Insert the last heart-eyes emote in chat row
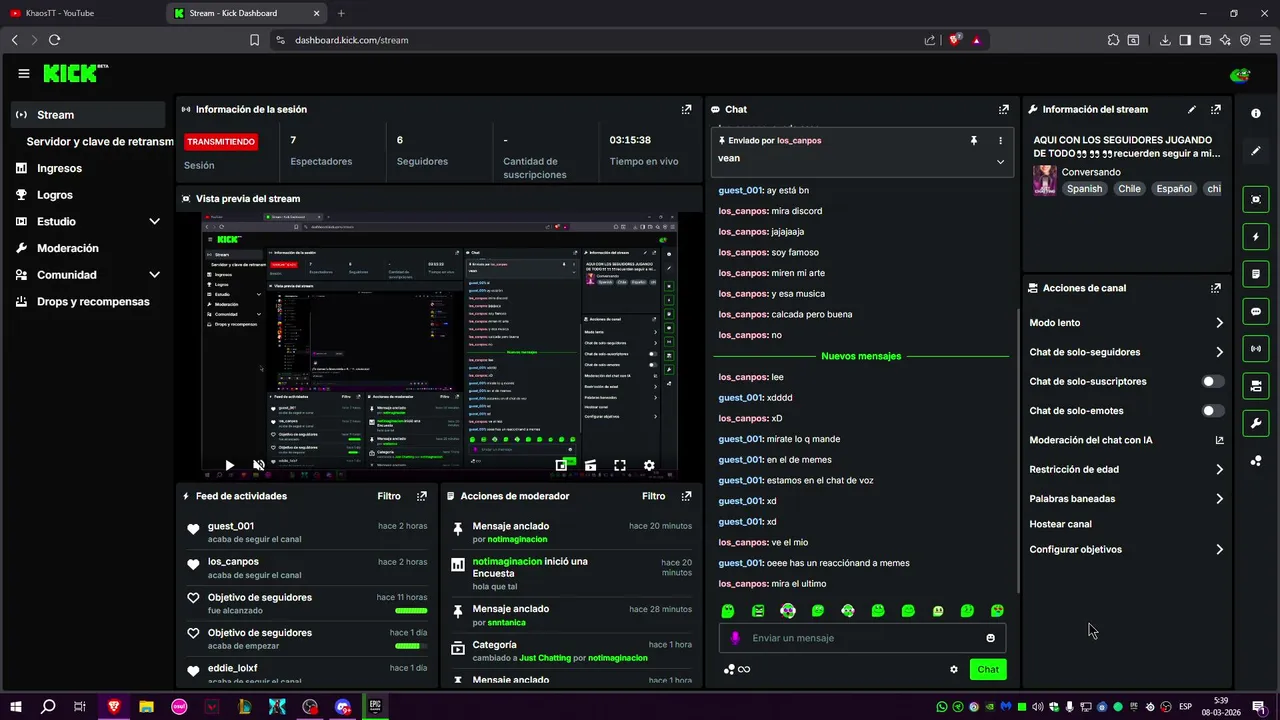The height and width of the screenshot is (720, 1280). [997, 611]
